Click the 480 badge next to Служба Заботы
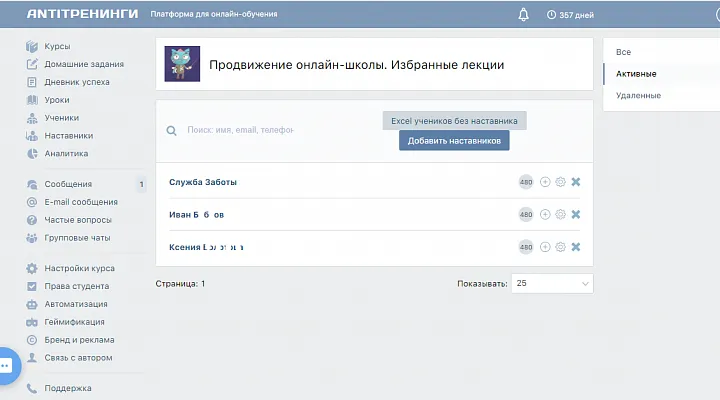 [x=526, y=182]
